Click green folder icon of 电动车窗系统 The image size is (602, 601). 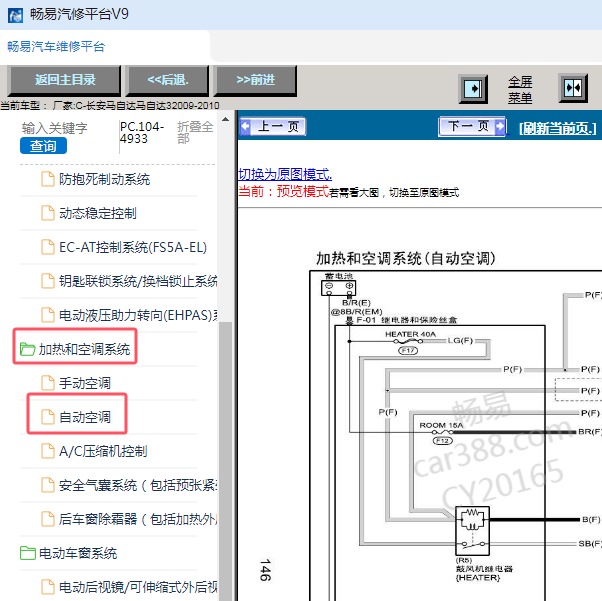[x=27, y=553]
